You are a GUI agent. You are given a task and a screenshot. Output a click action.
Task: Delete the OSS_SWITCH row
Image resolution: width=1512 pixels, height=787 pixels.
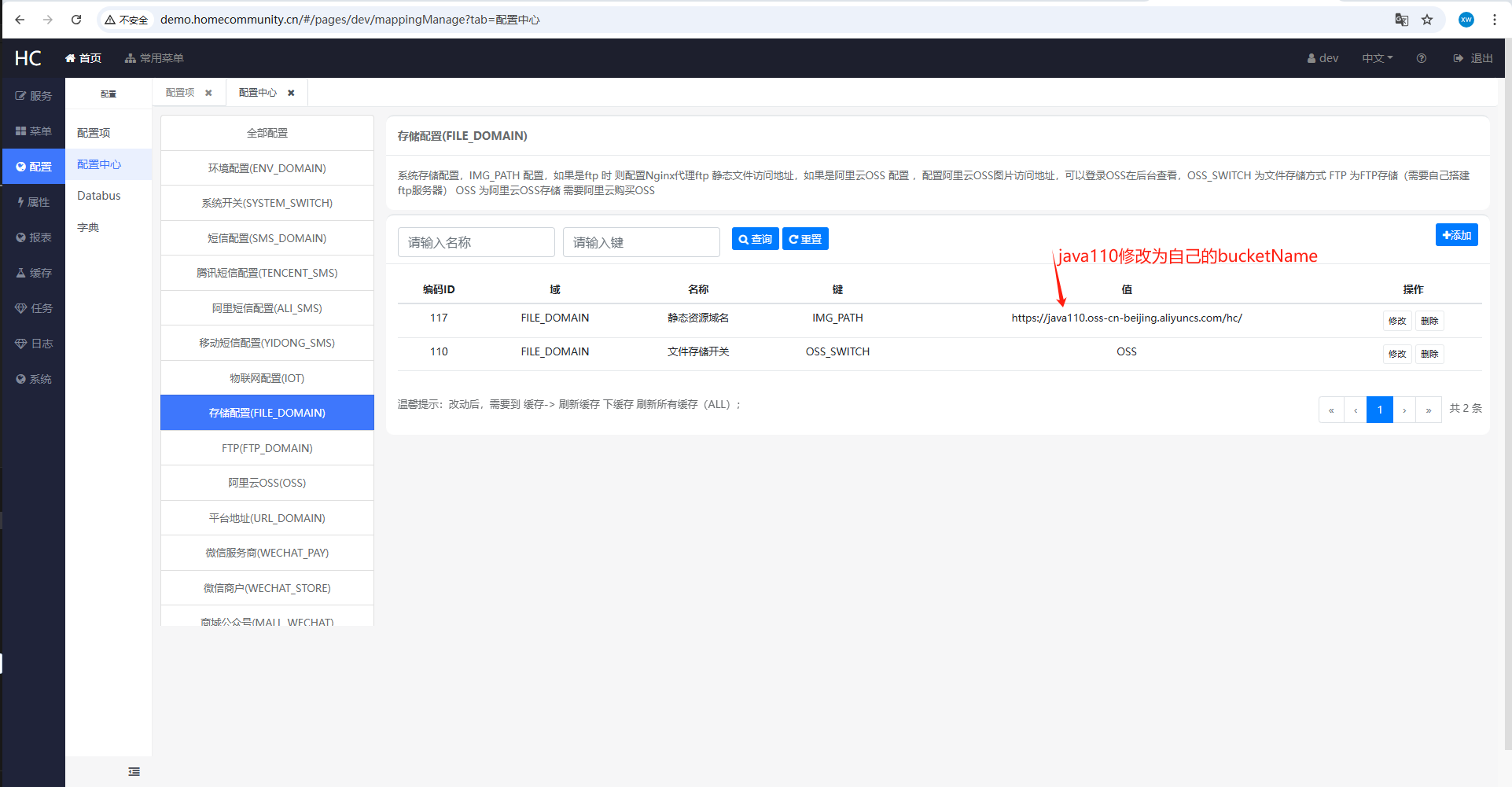1429,354
